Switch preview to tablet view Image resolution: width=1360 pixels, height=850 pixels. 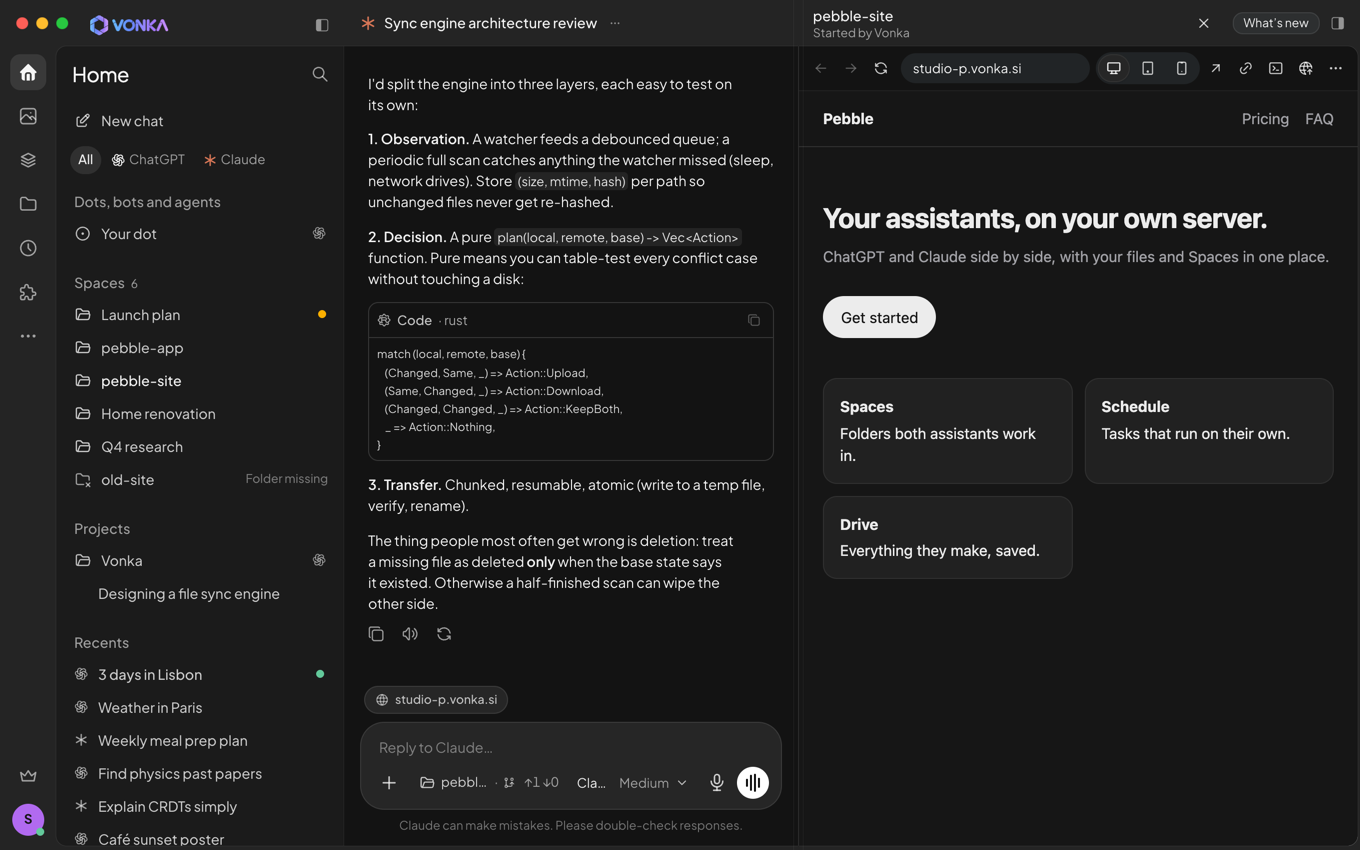pos(1148,68)
